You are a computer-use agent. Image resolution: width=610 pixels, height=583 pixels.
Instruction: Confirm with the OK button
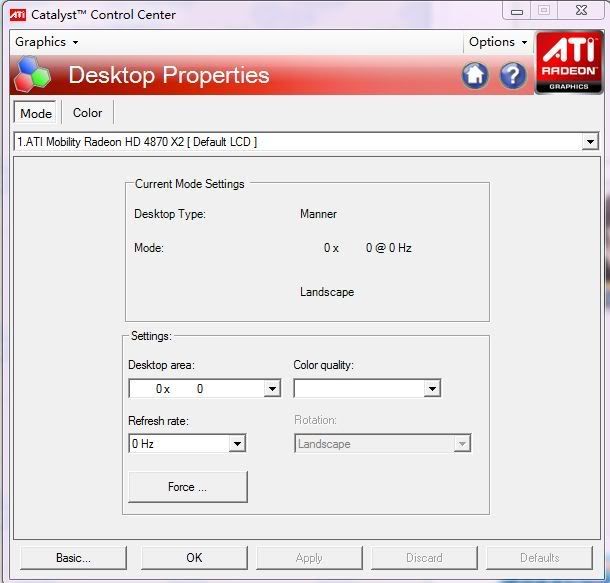194,558
